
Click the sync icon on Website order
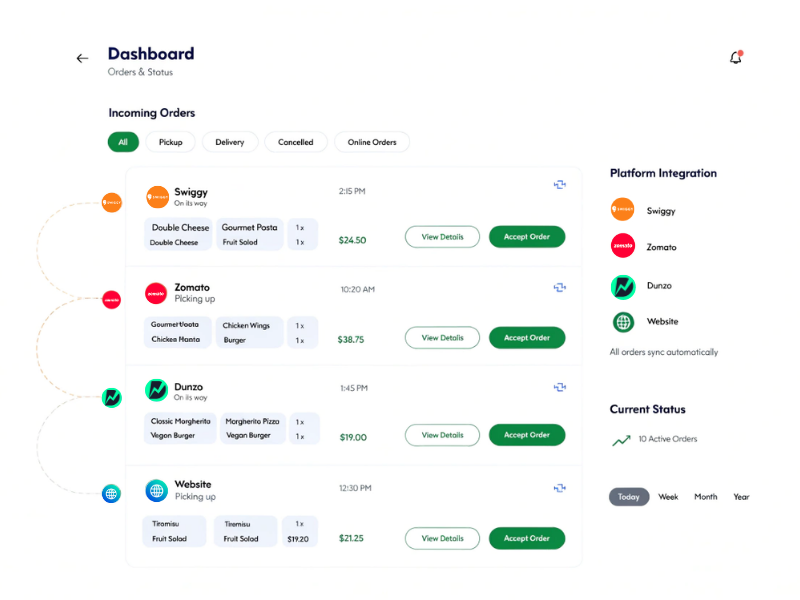pyautogui.click(x=560, y=488)
